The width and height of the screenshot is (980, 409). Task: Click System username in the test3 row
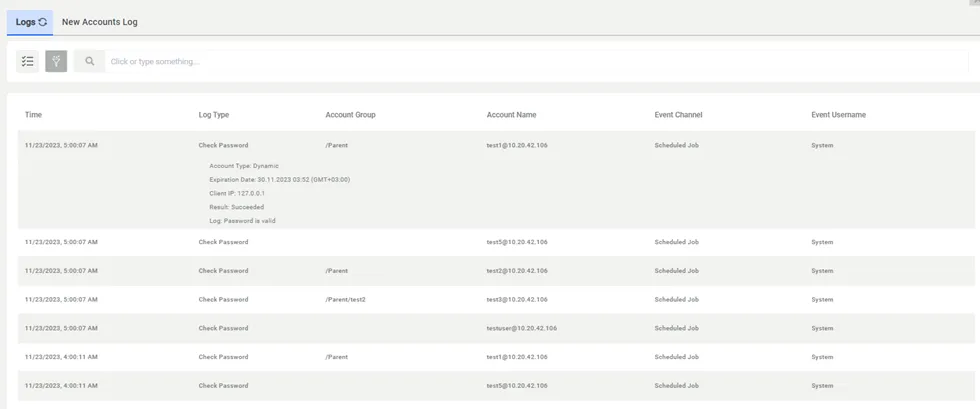pos(822,300)
